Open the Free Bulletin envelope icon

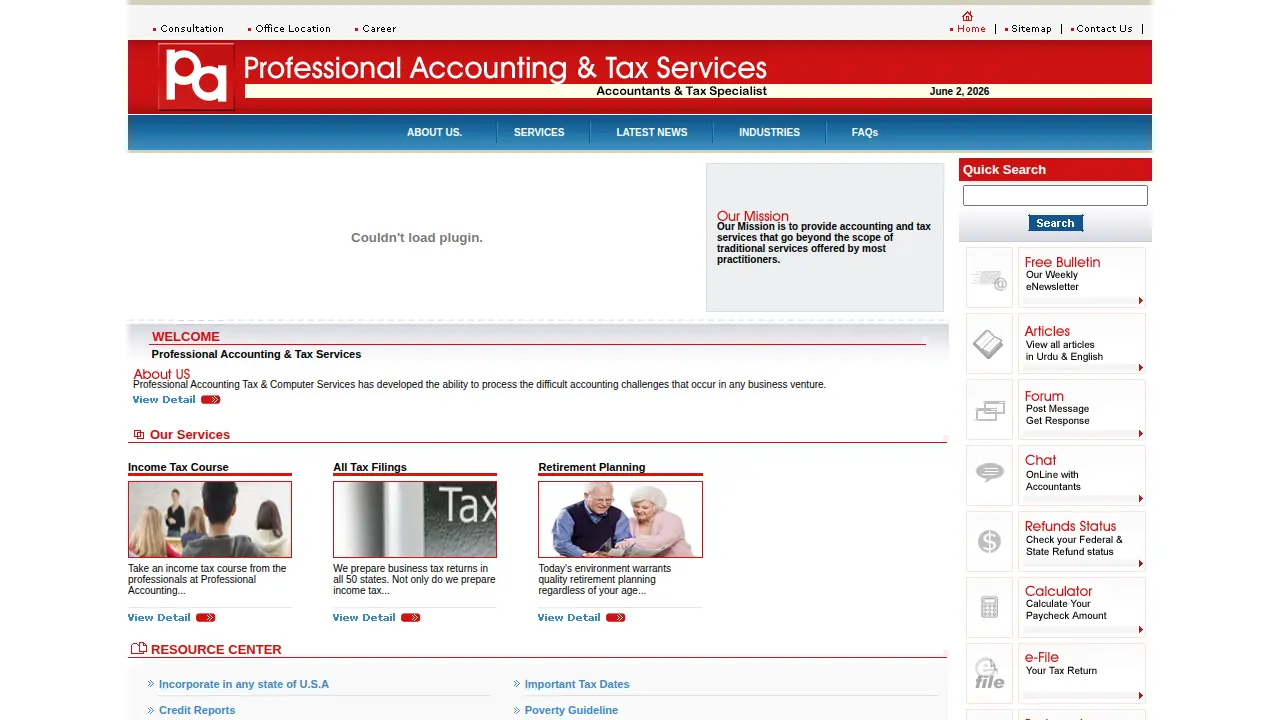pyautogui.click(x=990, y=277)
